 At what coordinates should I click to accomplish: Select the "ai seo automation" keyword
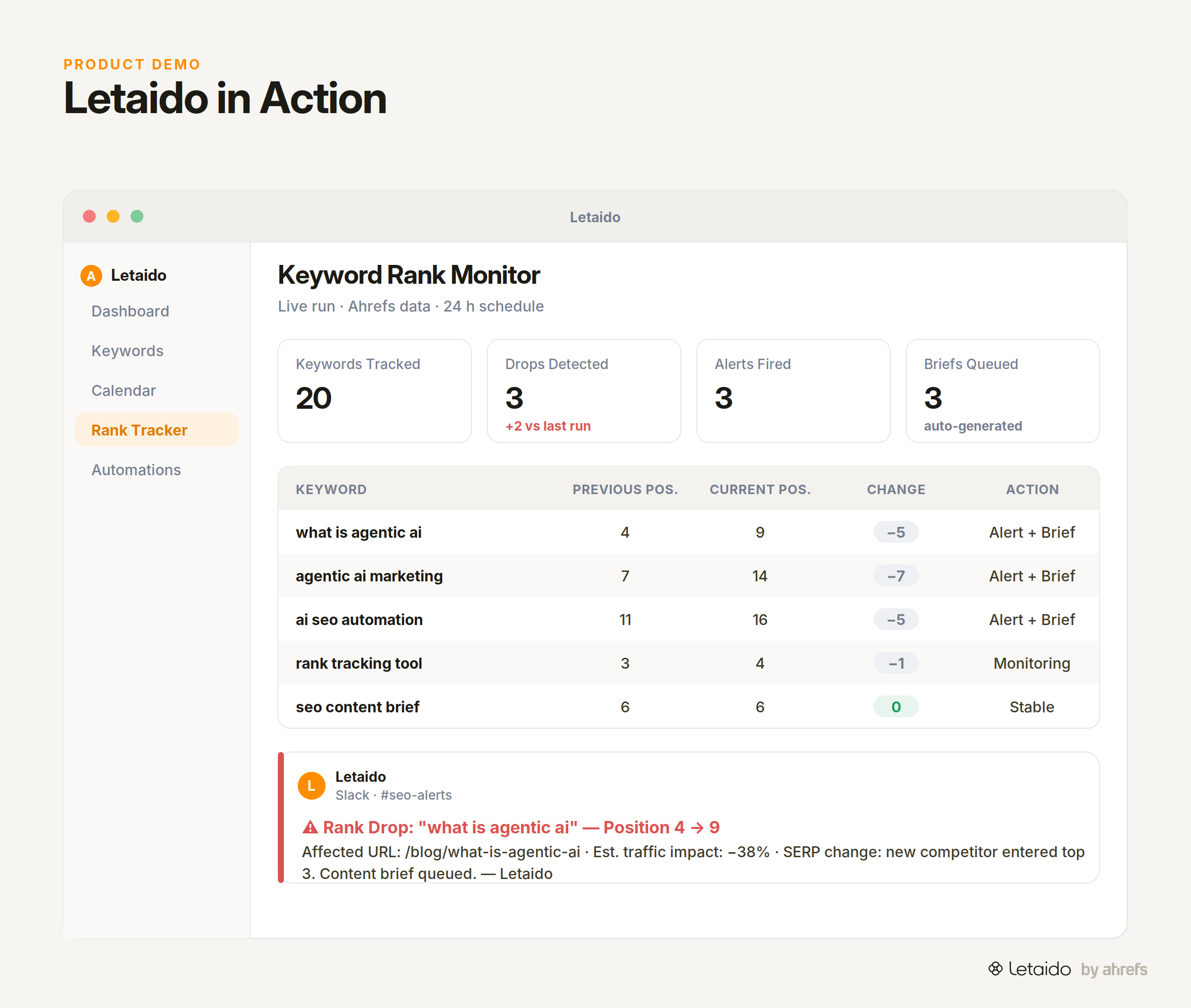(x=359, y=620)
